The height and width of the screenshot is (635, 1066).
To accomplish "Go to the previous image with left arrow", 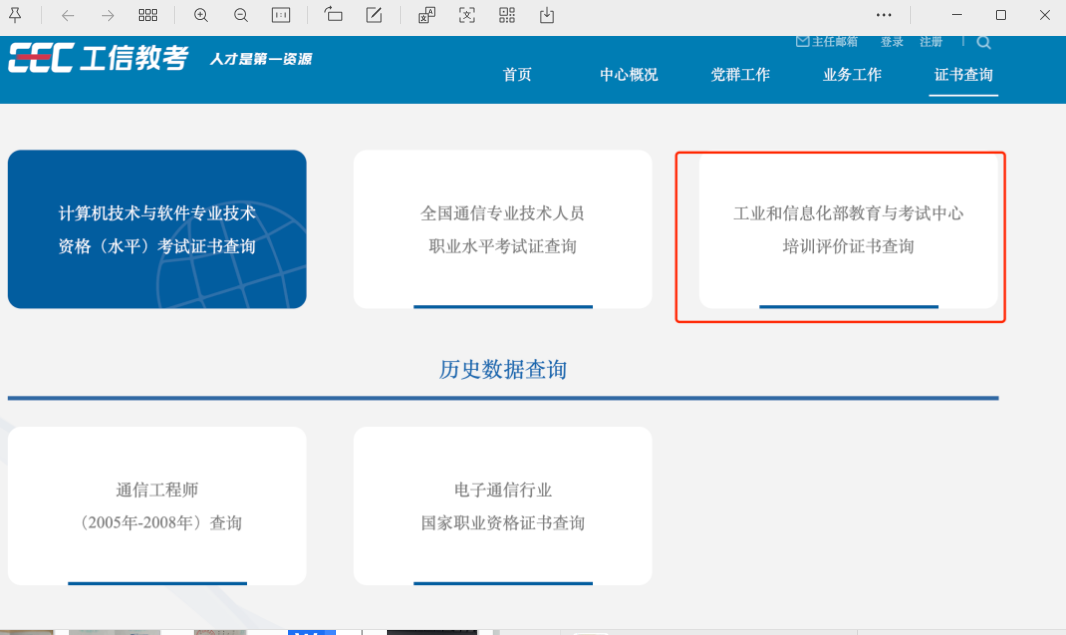I will point(67,15).
